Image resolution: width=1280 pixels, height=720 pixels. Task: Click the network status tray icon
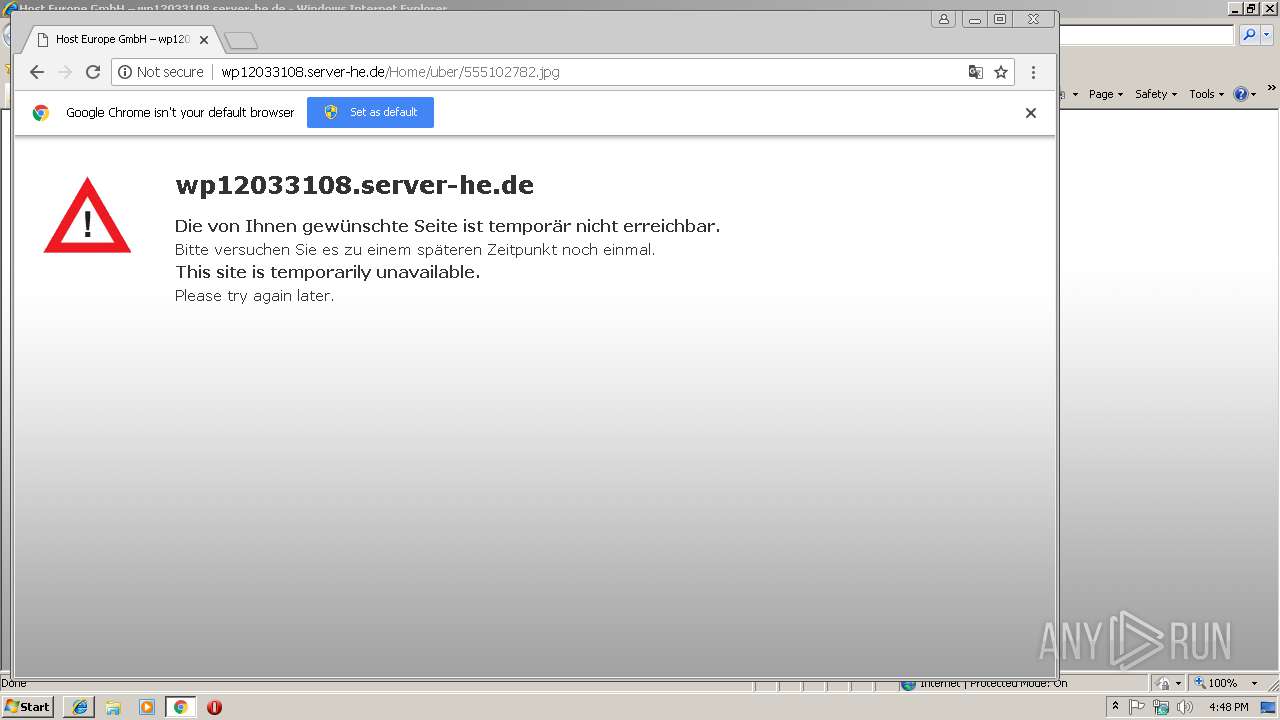tap(1161, 707)
